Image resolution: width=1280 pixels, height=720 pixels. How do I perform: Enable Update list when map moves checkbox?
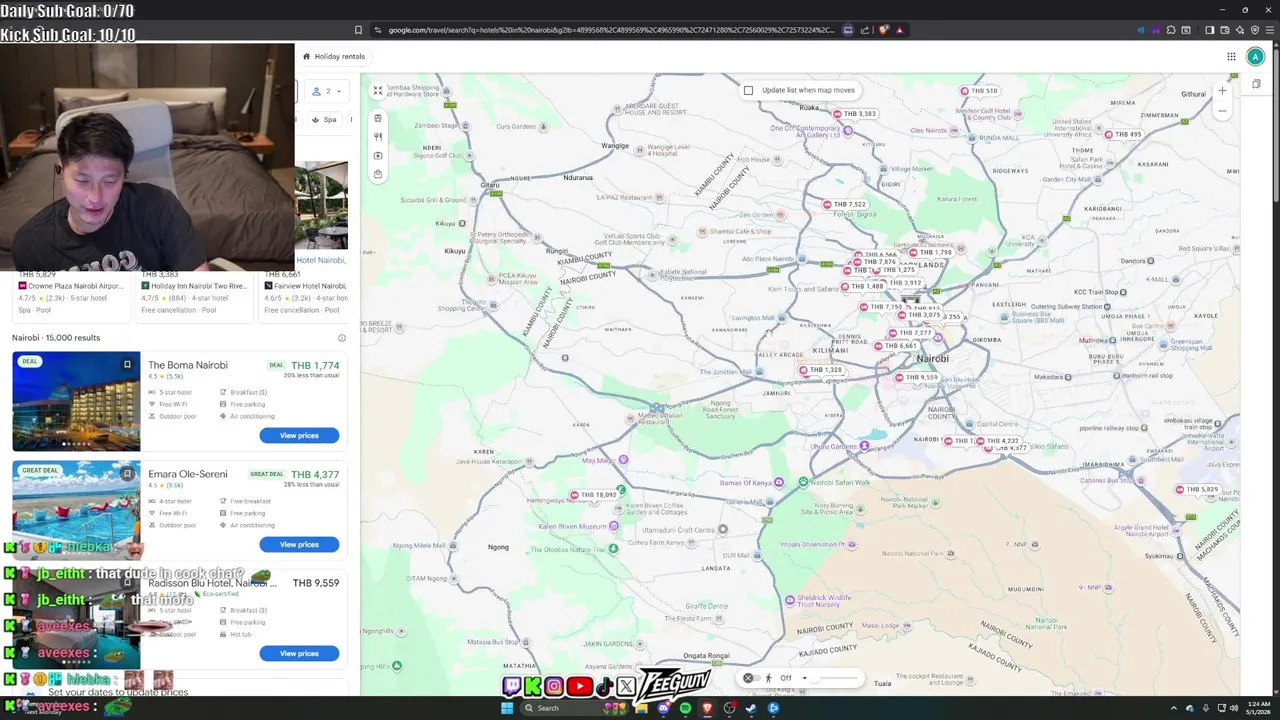(748, 90)
